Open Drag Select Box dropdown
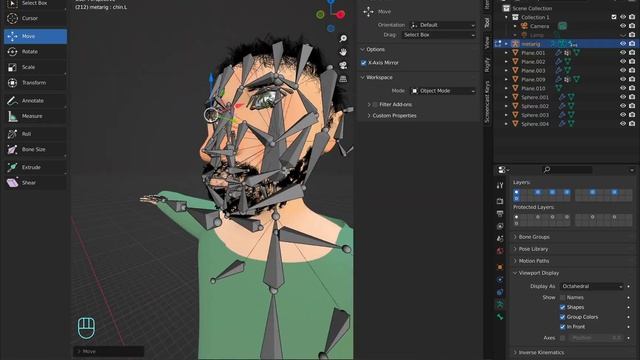This screenshot has height=360, width=640. (439, 35)
